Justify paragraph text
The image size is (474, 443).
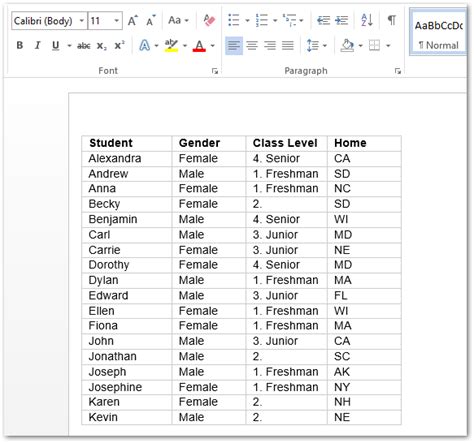tap(288, 45)
